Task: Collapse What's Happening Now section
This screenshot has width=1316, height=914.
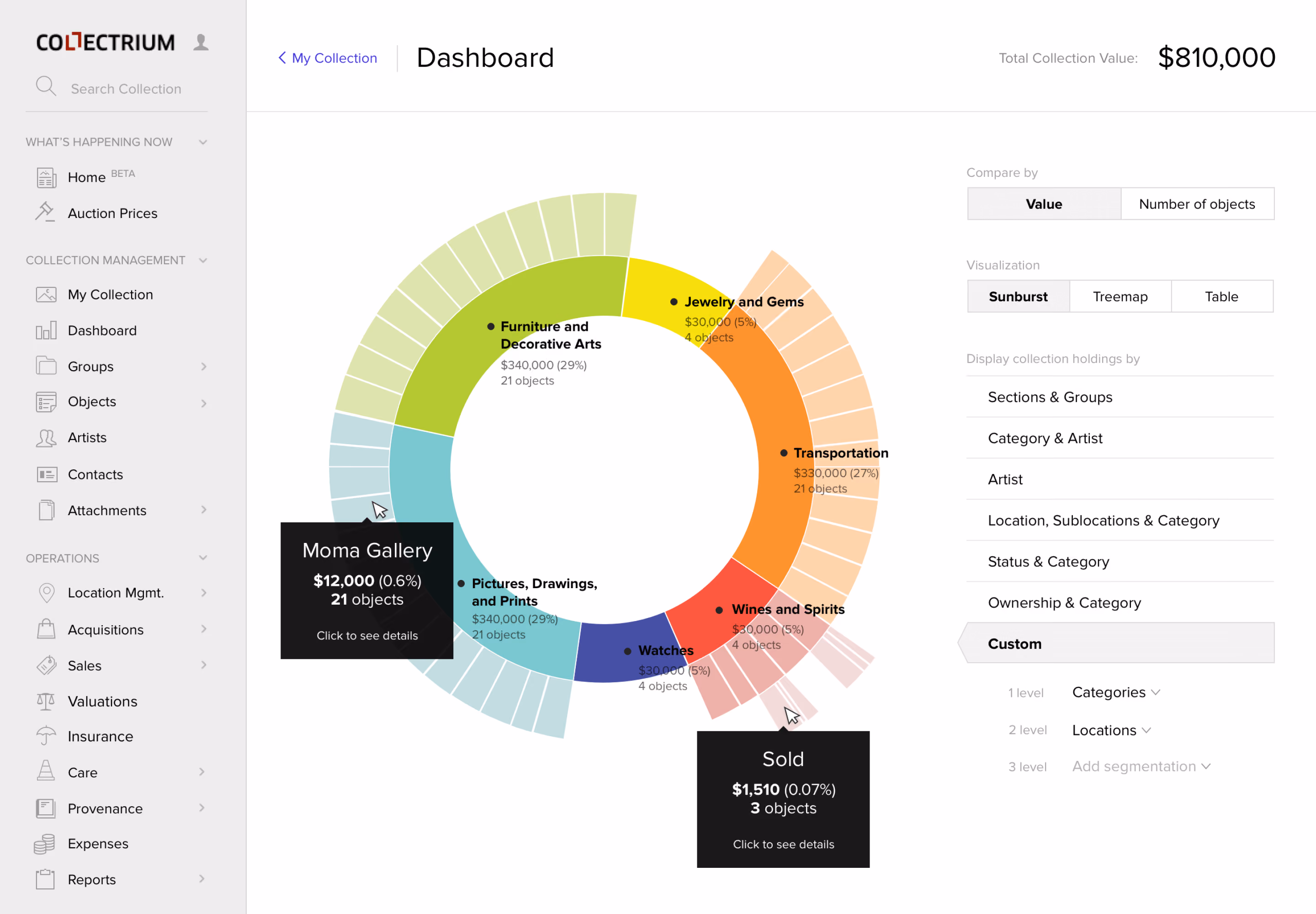Action: (x=203, y=142)
